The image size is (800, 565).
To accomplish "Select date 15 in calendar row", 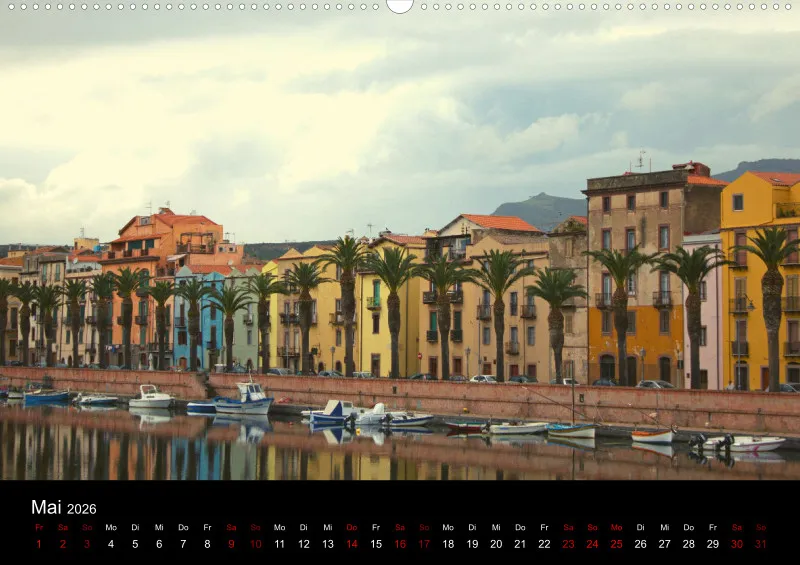I will pyautogui.click(x=376, y=544).
